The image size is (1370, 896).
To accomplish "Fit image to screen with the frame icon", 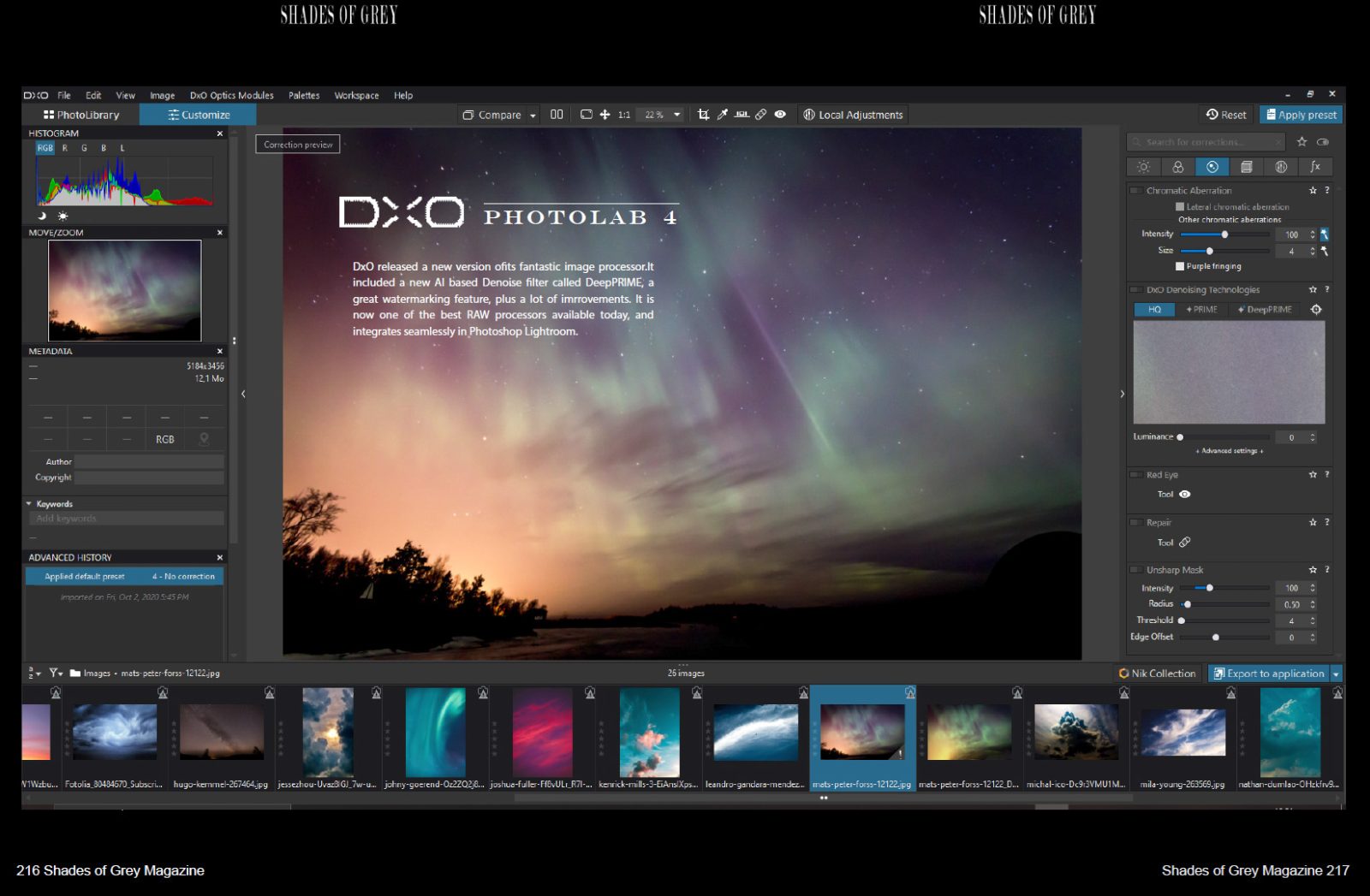I will (587, 115).
